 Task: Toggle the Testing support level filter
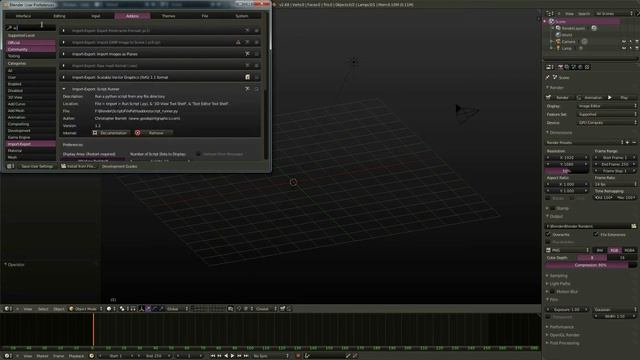31,56
